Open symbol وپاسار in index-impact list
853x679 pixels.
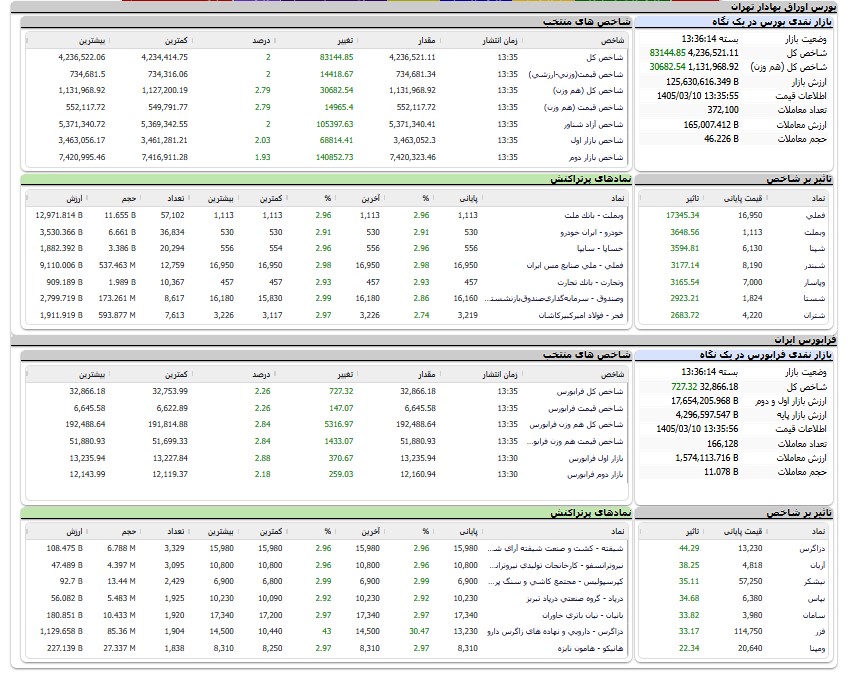tap(814, 282)
